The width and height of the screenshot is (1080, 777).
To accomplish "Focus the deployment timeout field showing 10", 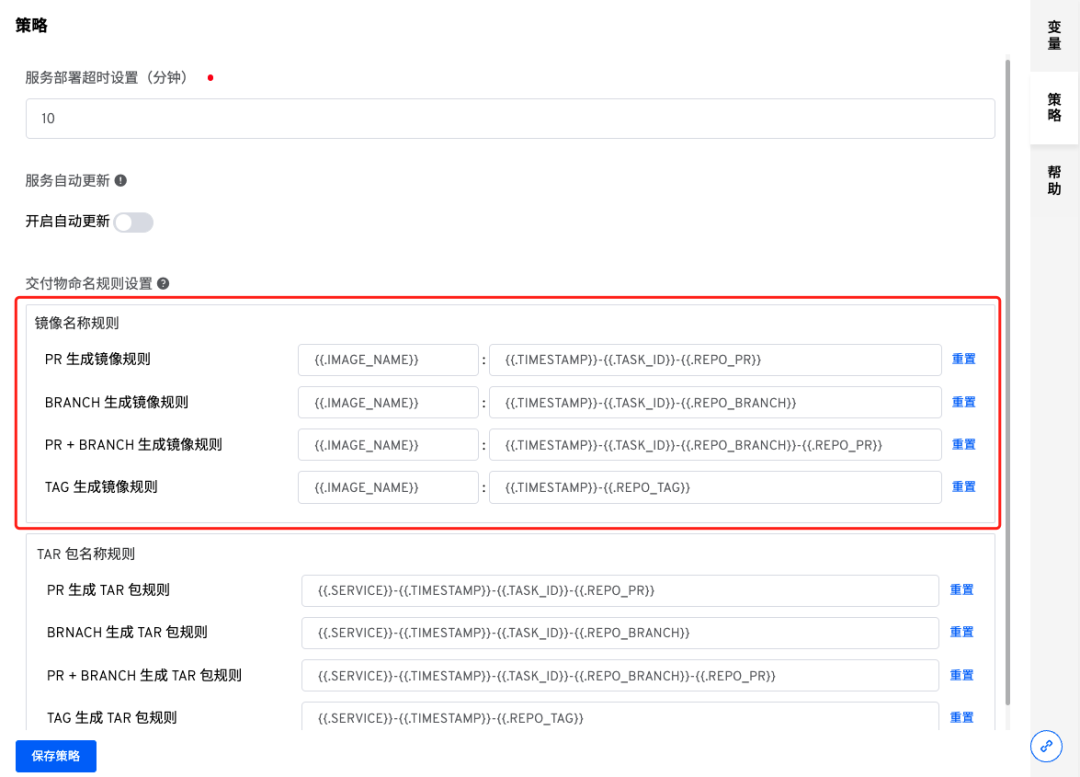I will pyautogui.click(x=510, y=118).
